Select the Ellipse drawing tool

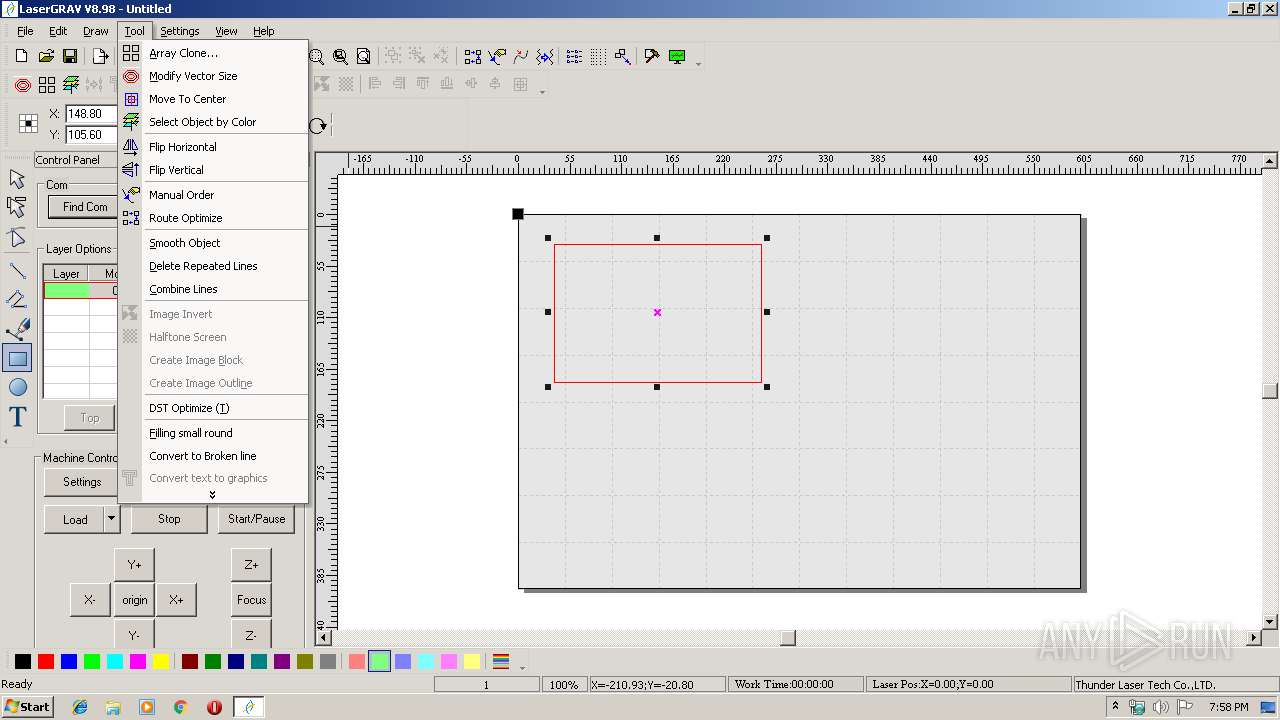pos(17,387)
